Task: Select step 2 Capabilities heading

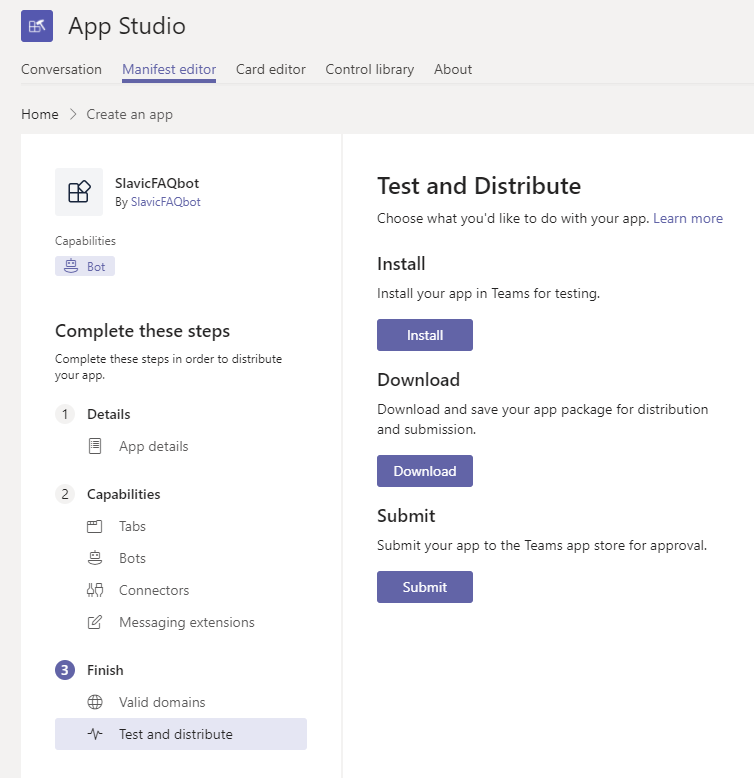Action: click(124, 494)
